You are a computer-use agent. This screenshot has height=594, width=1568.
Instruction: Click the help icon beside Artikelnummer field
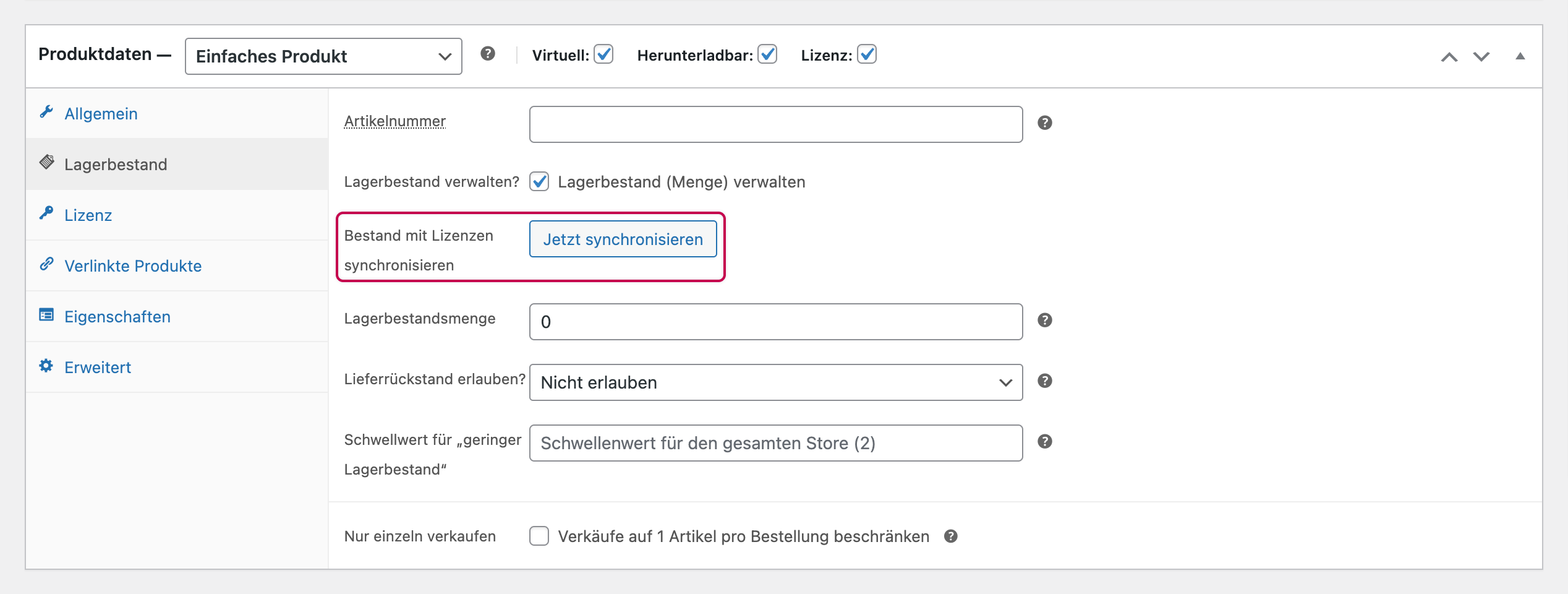tap(1045, 123)
